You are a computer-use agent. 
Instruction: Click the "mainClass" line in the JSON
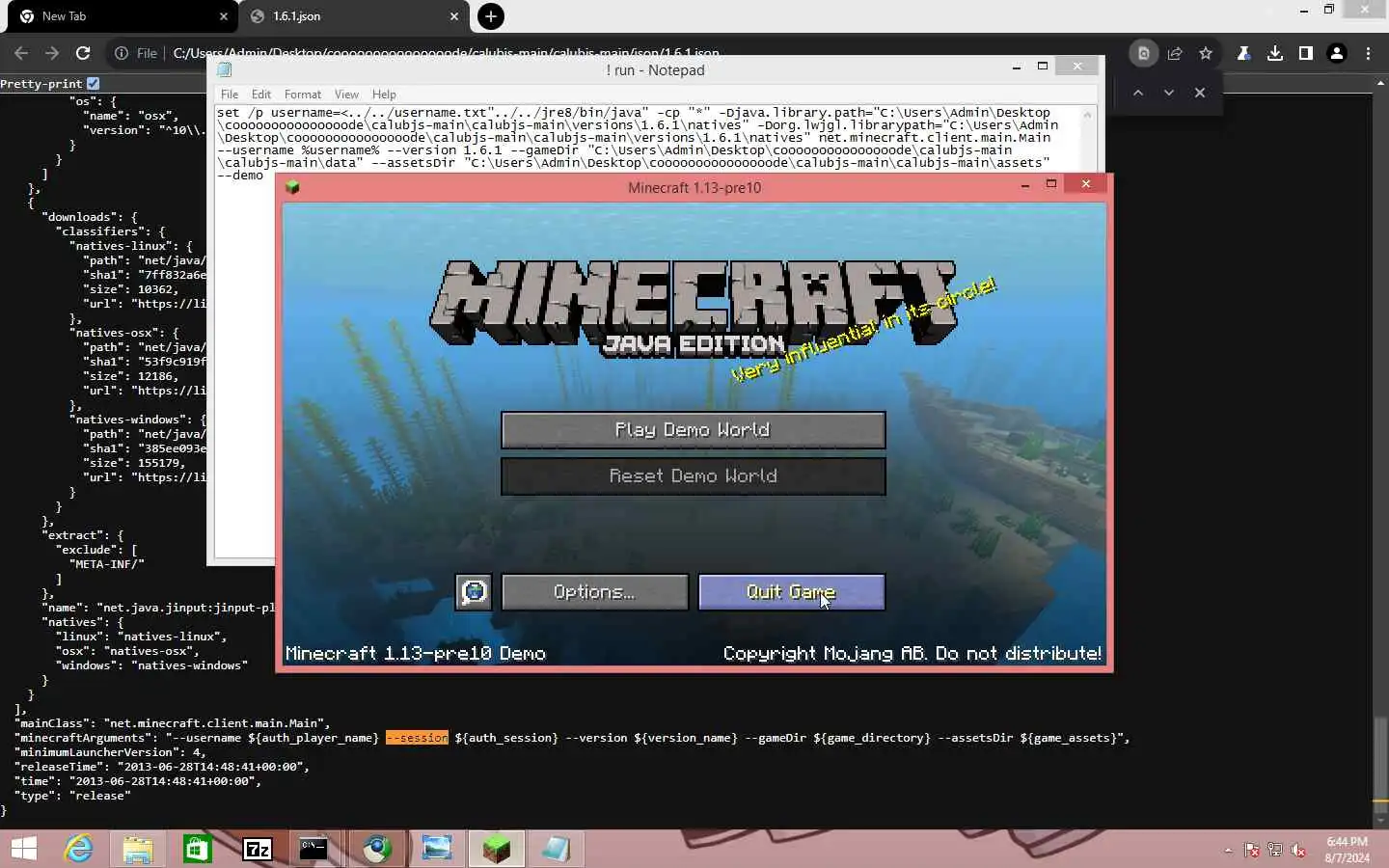[172, 723]
